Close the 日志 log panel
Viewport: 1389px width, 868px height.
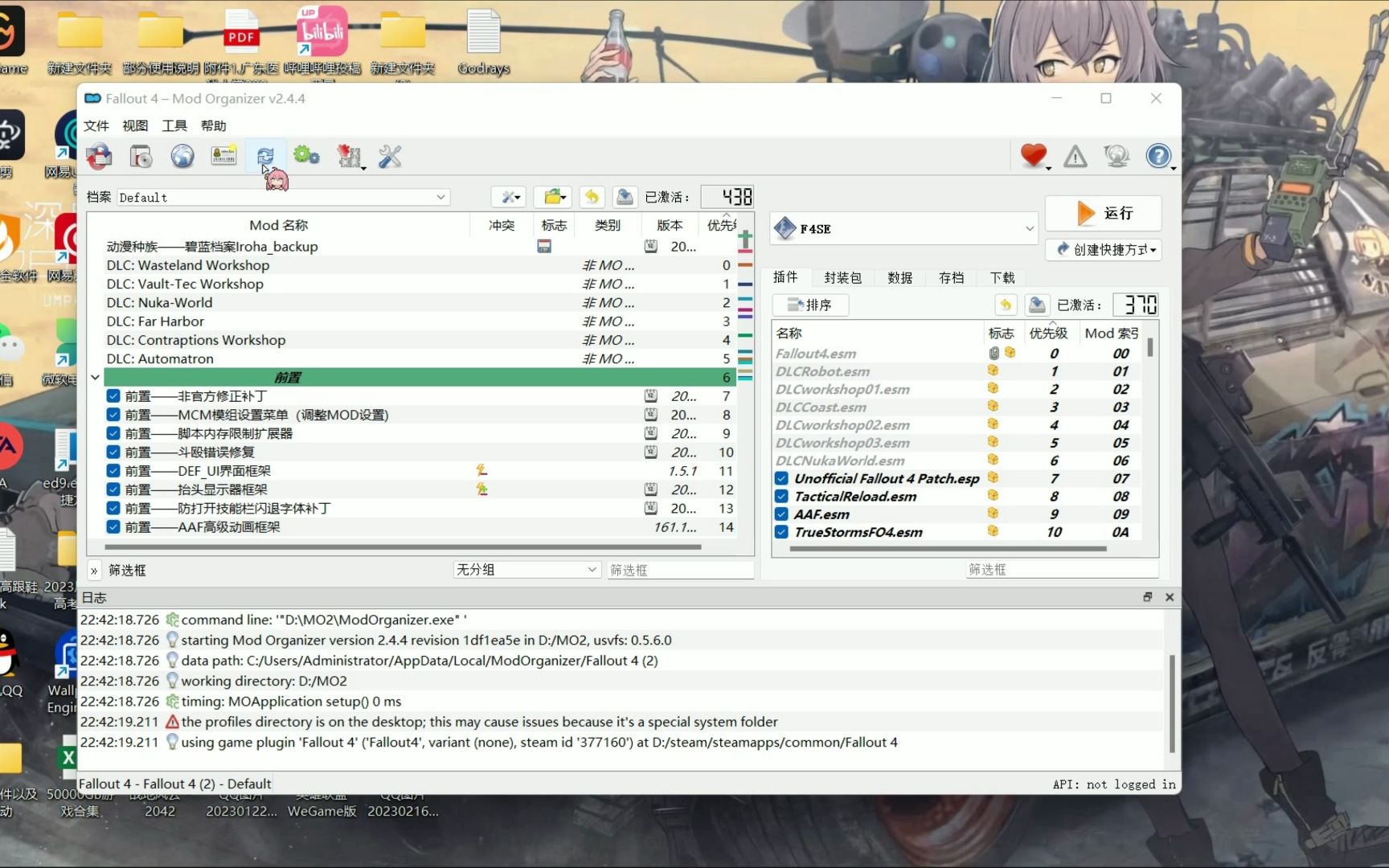pos(1170,597)
